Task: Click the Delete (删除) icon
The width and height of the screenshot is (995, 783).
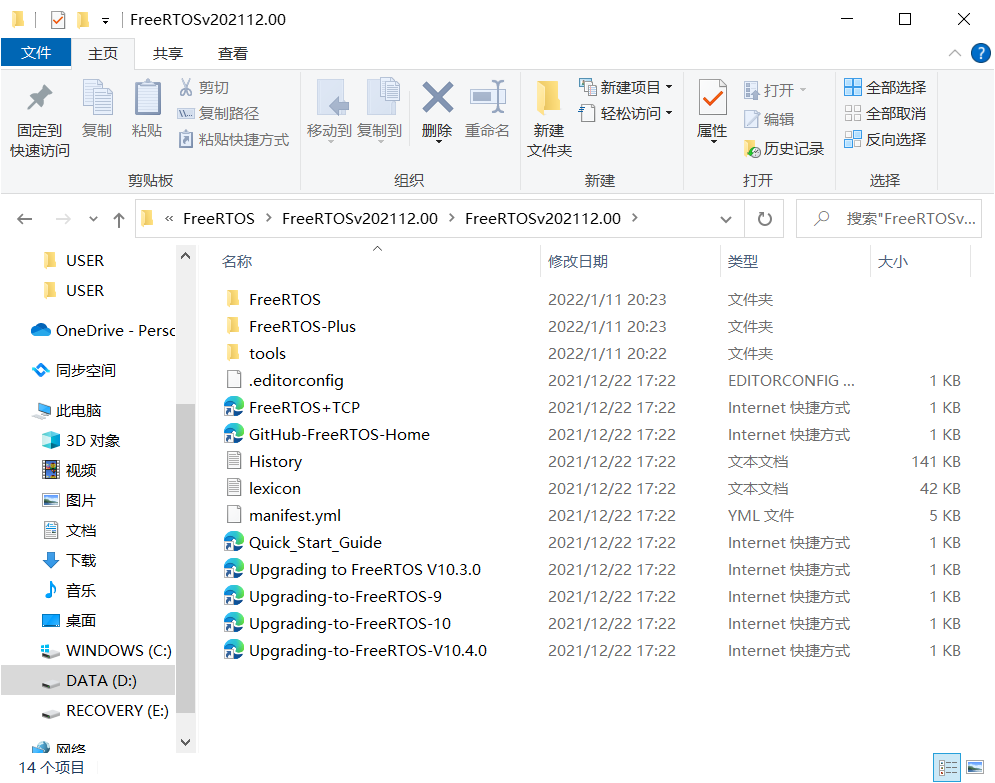Action: (x=437, y=112)
